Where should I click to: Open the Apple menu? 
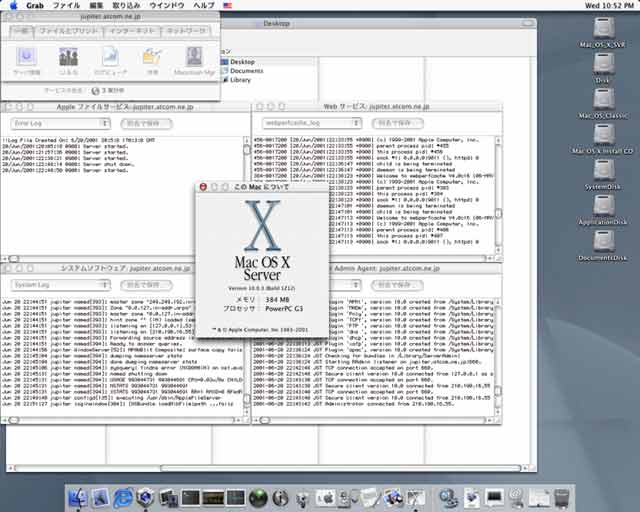tap(13, 5)
